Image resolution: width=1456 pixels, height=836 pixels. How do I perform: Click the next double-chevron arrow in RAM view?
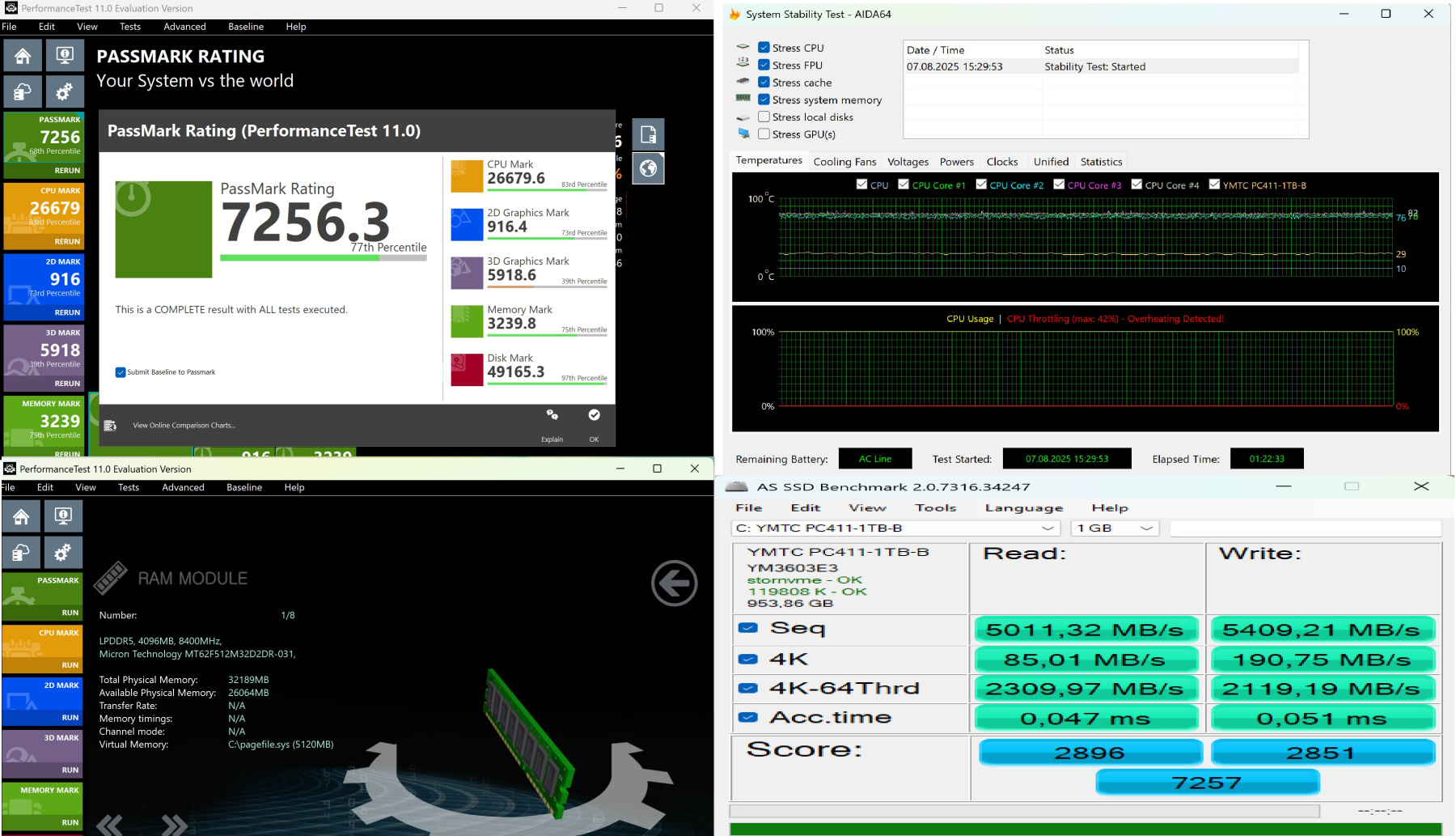pos(175,825)
